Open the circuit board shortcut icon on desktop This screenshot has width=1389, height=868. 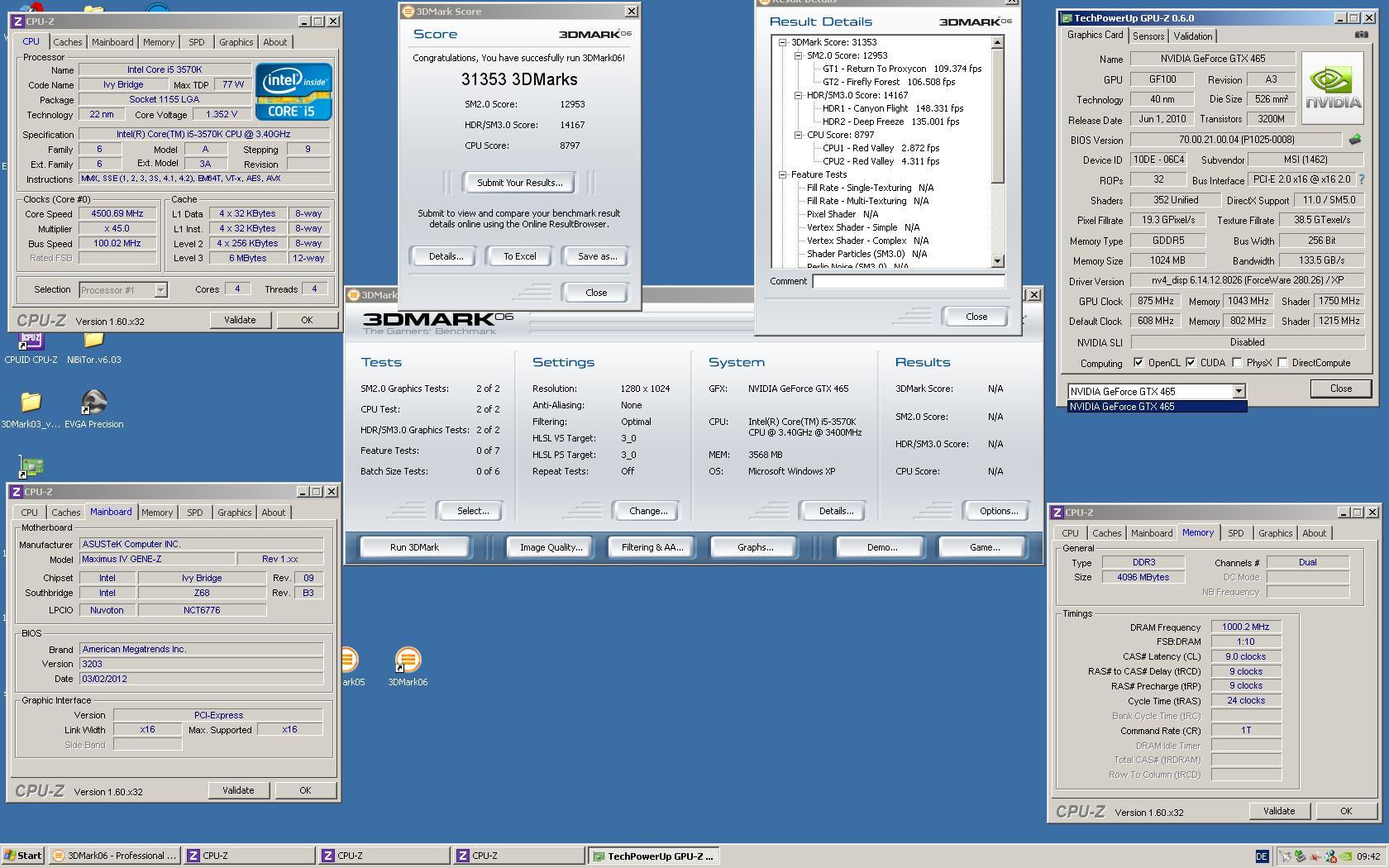click(31, 467)
